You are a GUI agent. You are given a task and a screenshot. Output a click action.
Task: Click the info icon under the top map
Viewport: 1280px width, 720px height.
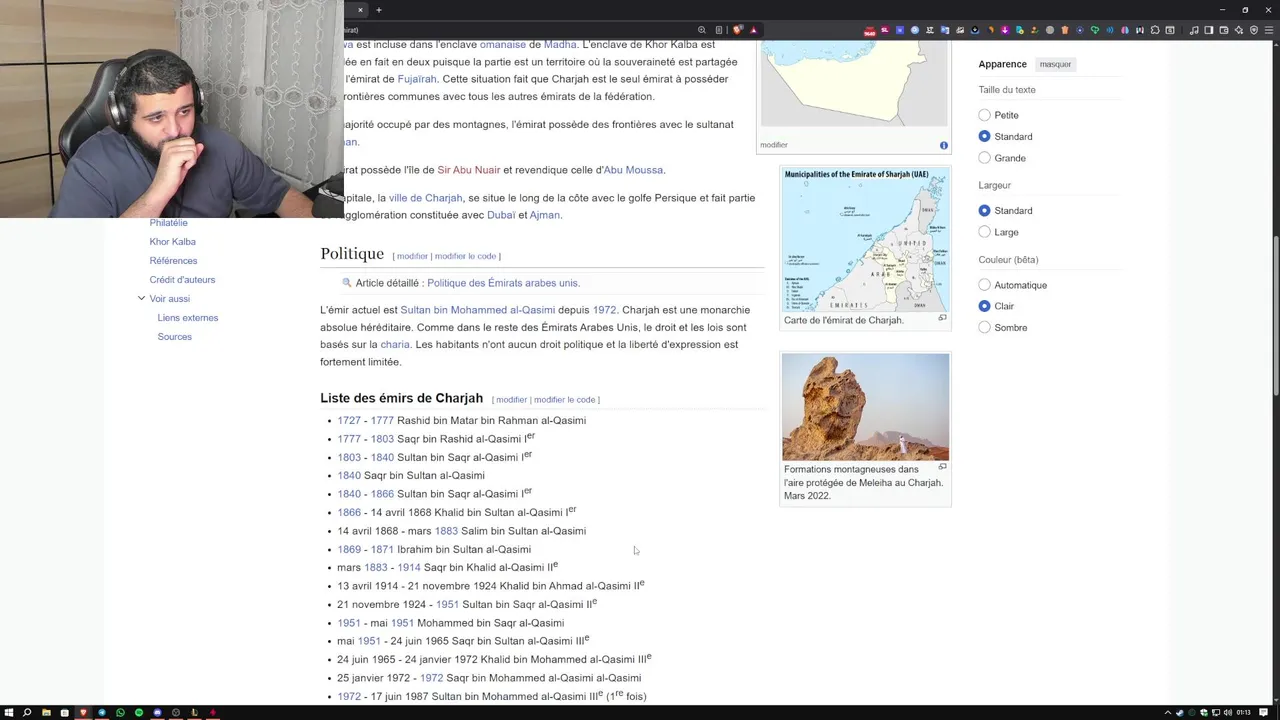pos(943,145)
